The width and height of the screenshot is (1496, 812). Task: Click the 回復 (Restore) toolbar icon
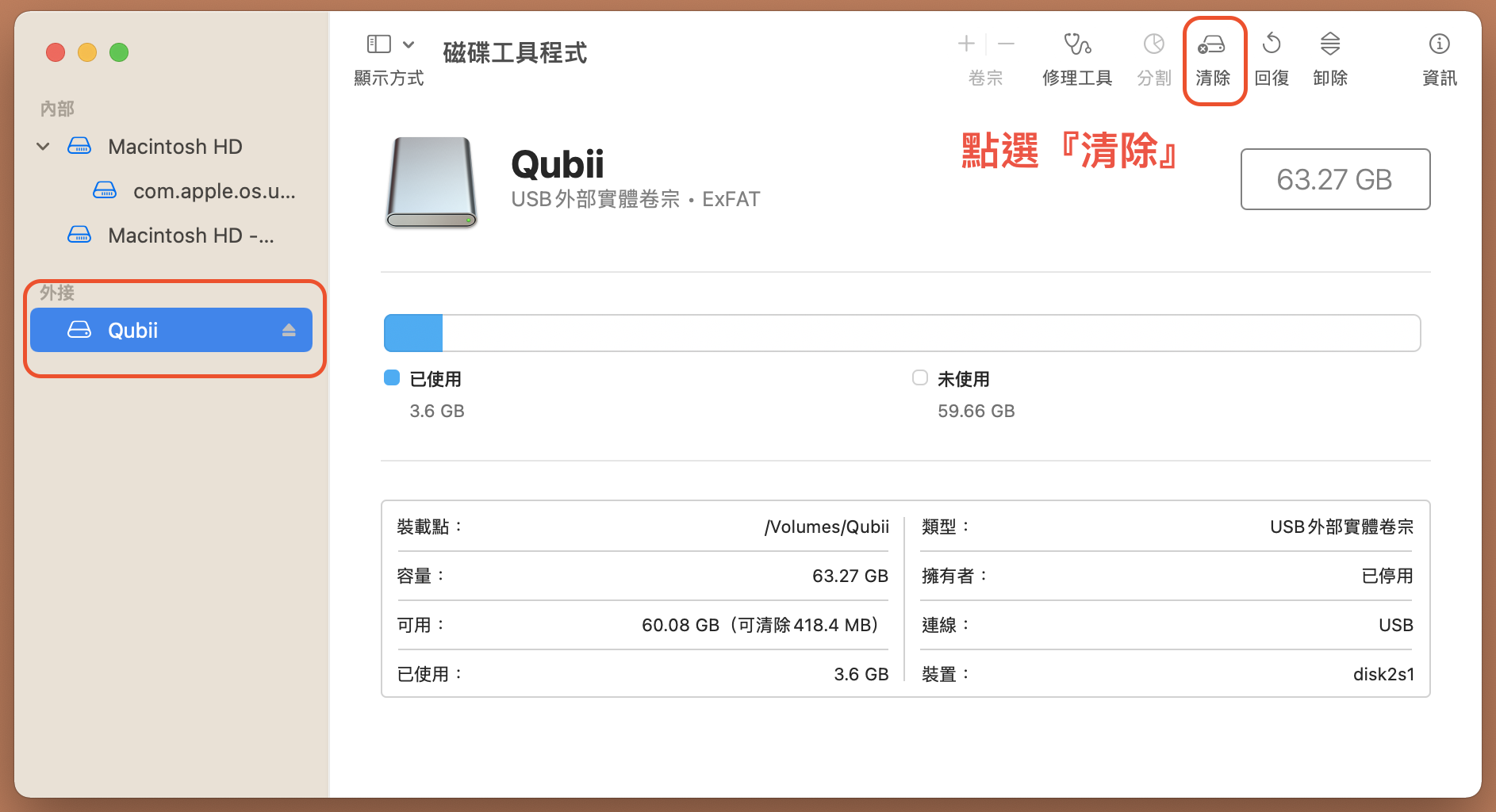coord(1272,45)
